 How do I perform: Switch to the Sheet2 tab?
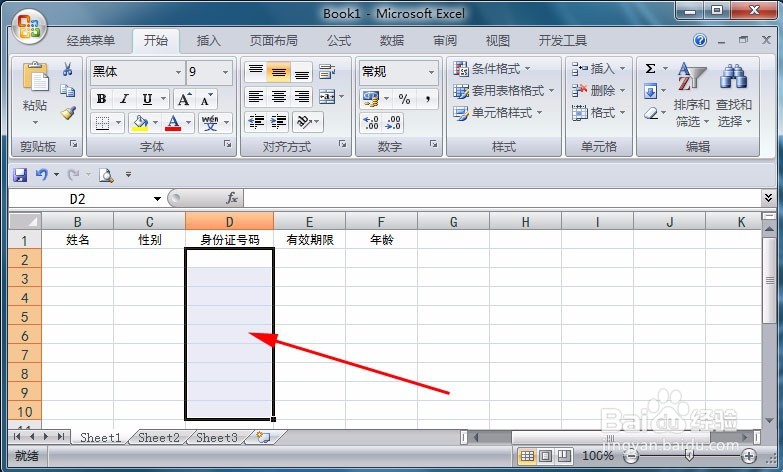click(158, 438)
